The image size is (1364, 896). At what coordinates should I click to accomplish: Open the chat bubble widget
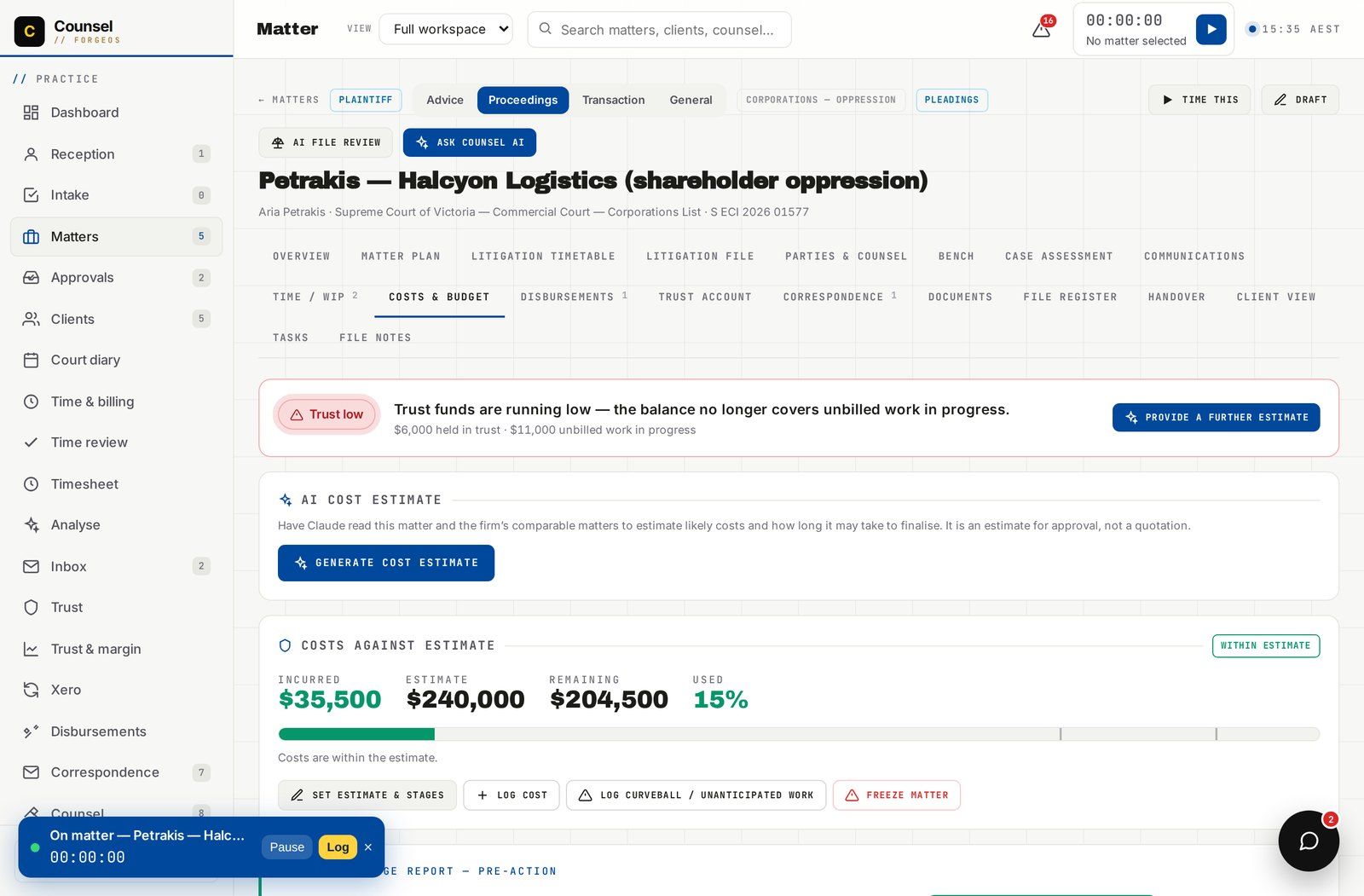(x=1309, y=841)
